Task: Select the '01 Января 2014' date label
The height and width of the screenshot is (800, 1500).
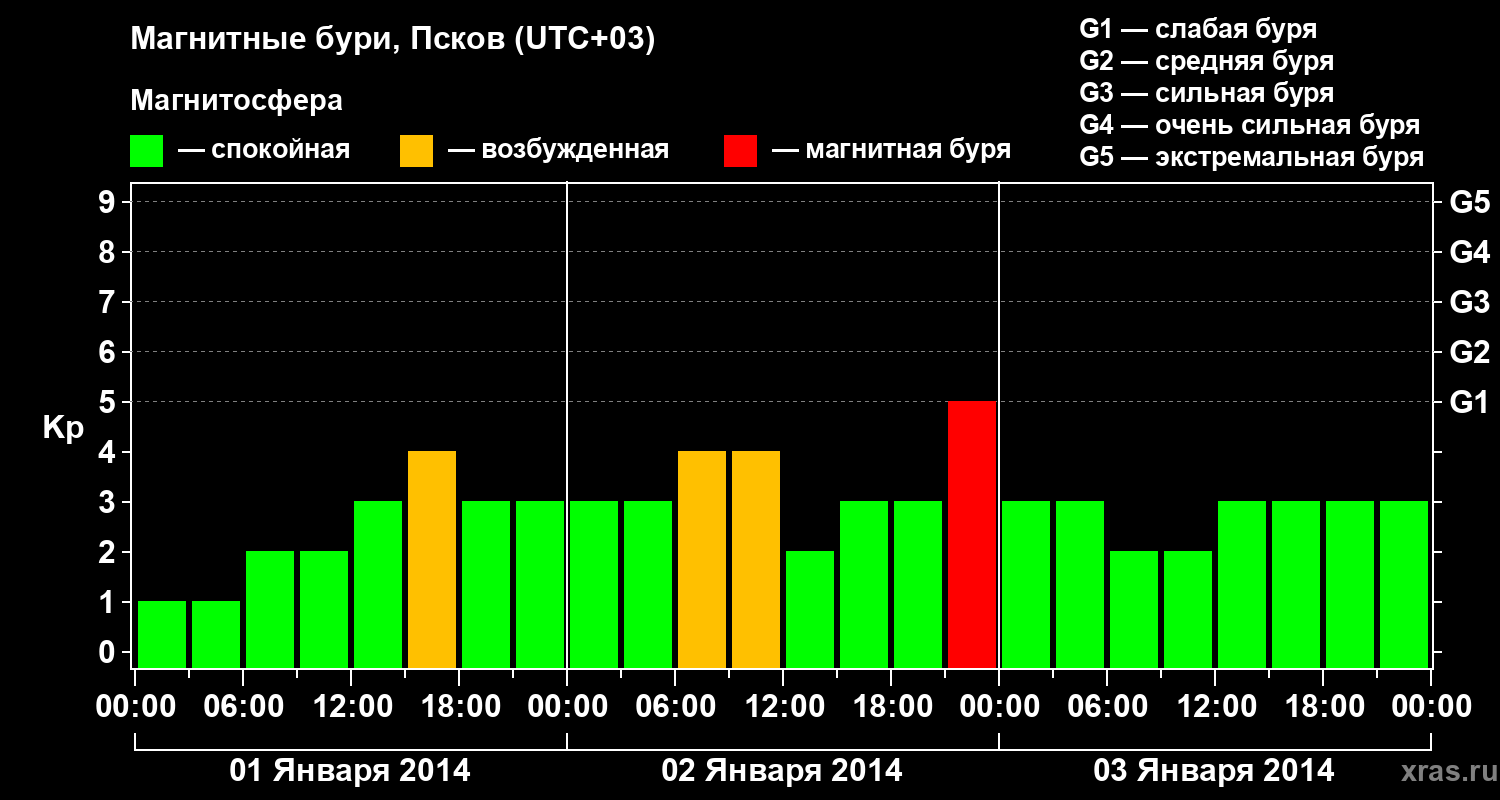Action: click(350, 771)
